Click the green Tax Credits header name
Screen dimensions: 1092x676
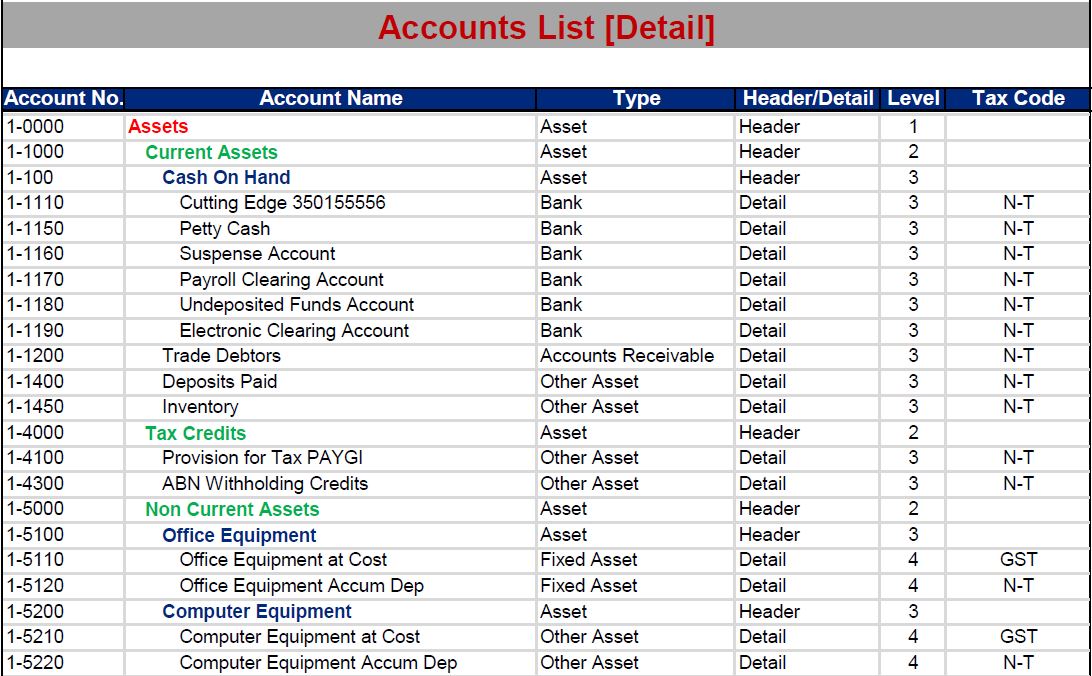pyautogui.click(x=196, y=433)
